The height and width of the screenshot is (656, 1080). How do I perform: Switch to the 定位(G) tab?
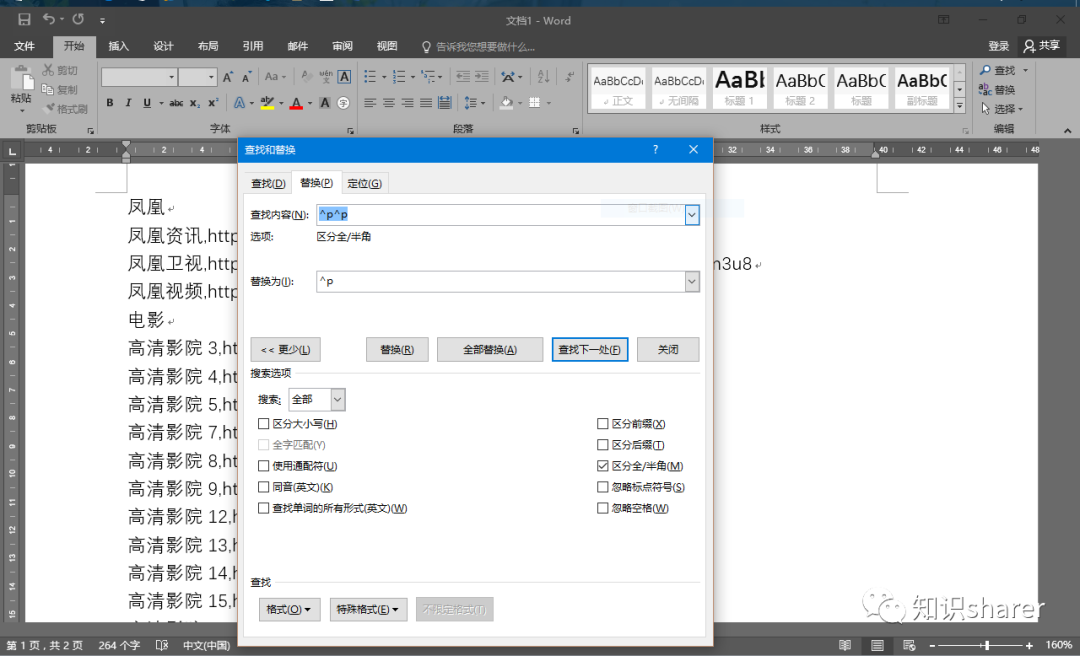point(364,183)
